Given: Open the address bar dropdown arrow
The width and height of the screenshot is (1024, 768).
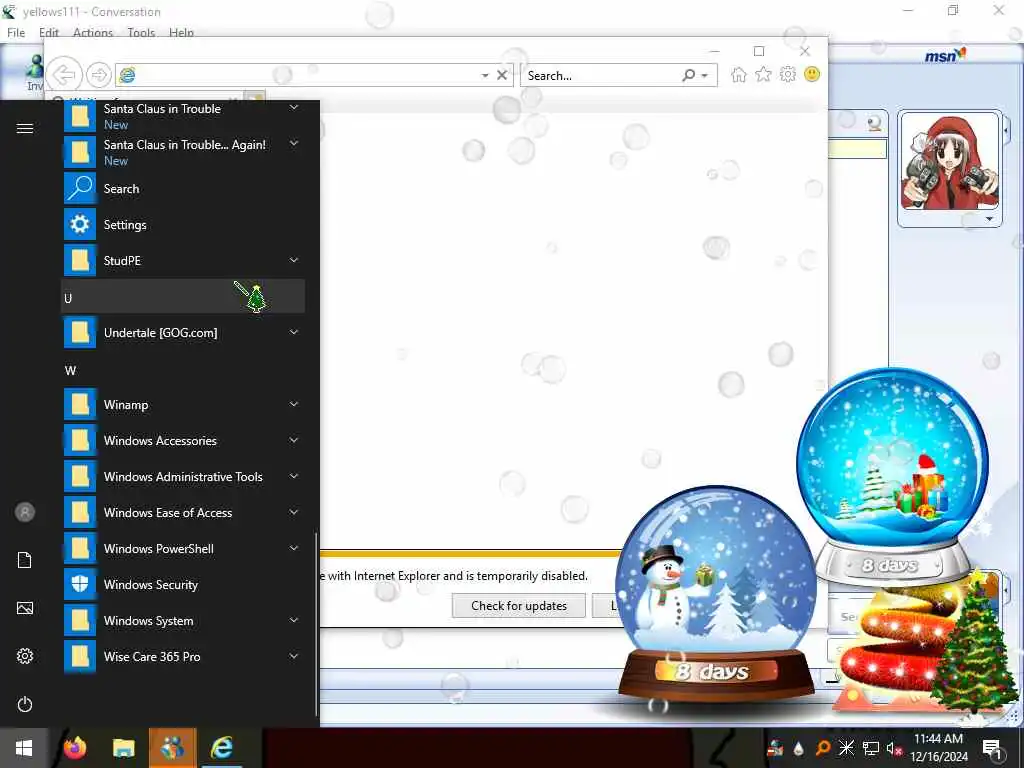Looking at the screenshot, I should [485, 76].
